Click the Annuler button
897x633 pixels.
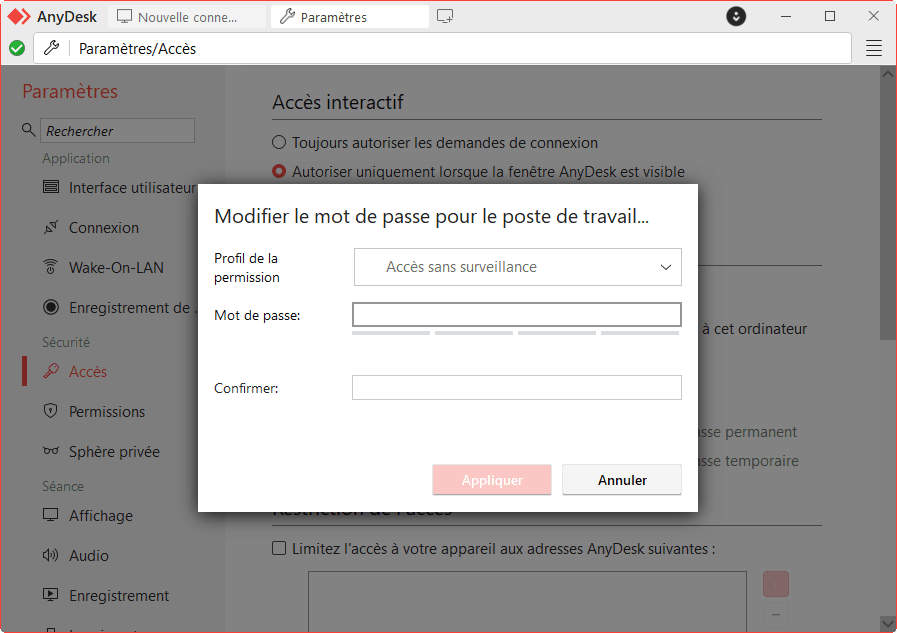pos(622,480)
